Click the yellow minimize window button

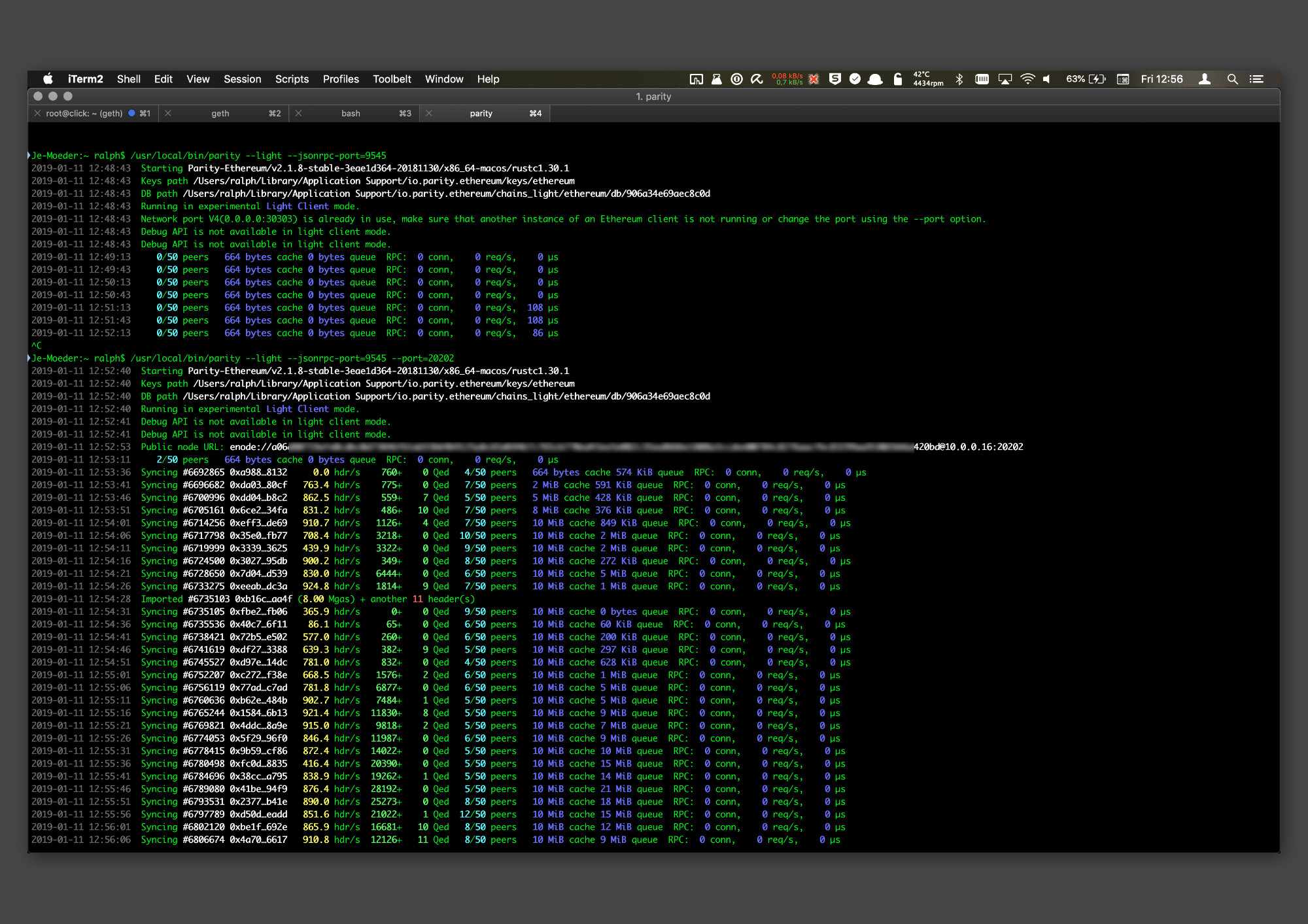point(53,96)
